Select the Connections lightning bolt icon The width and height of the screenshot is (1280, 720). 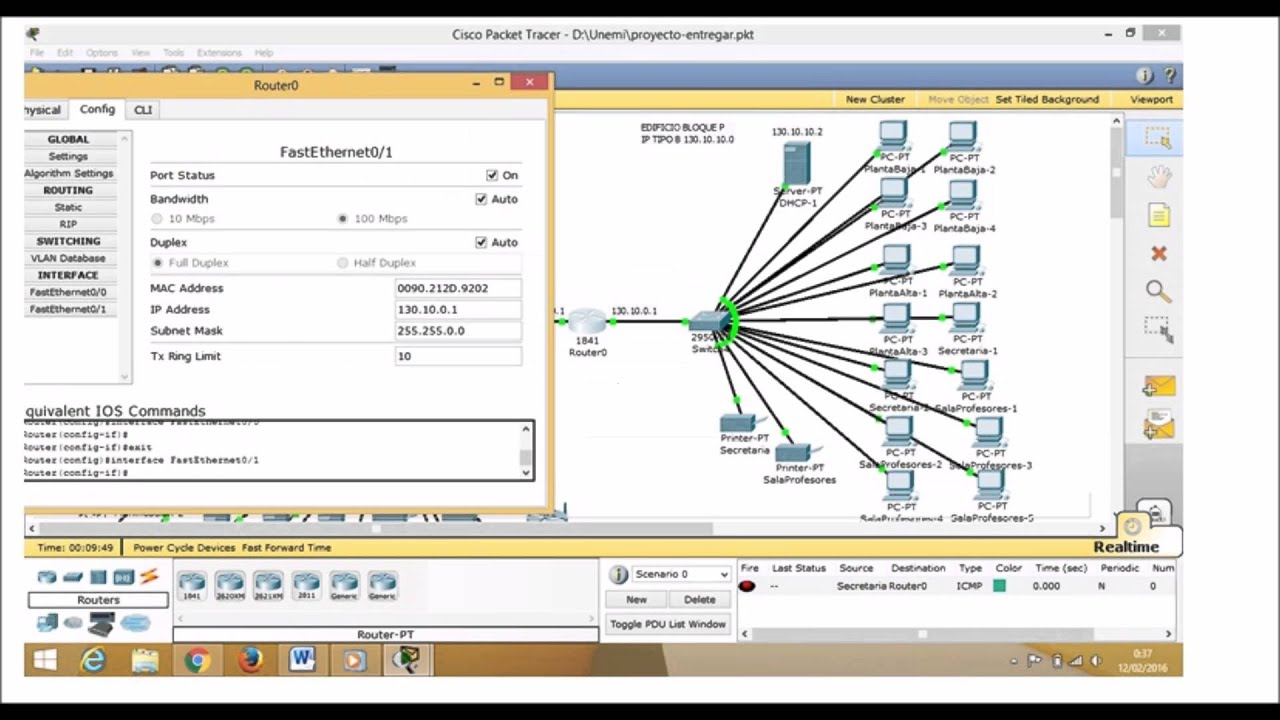pos(149,577)
